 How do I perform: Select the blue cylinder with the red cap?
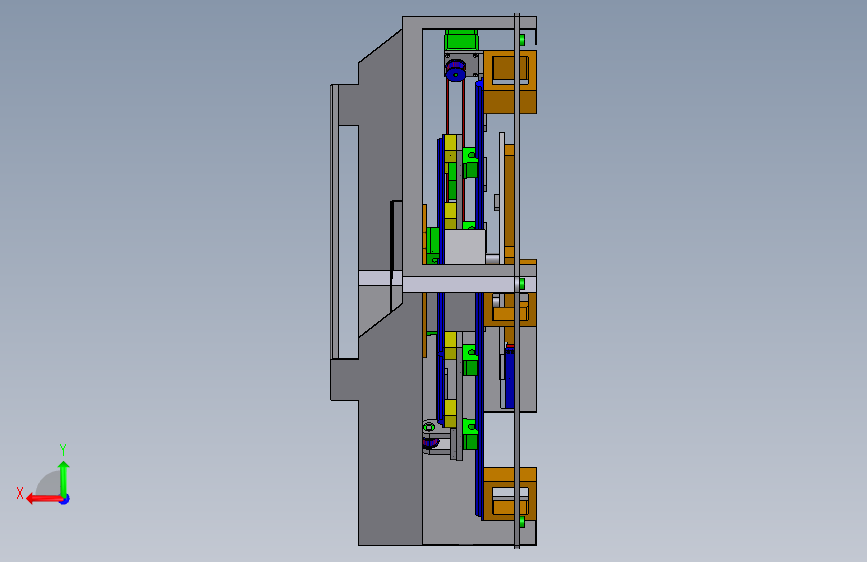coord(509,376)
